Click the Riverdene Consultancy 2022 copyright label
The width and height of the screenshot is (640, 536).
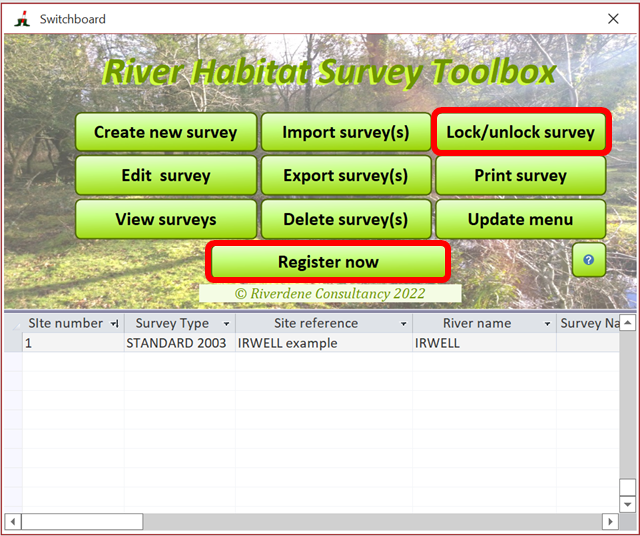tap(330, 294)
